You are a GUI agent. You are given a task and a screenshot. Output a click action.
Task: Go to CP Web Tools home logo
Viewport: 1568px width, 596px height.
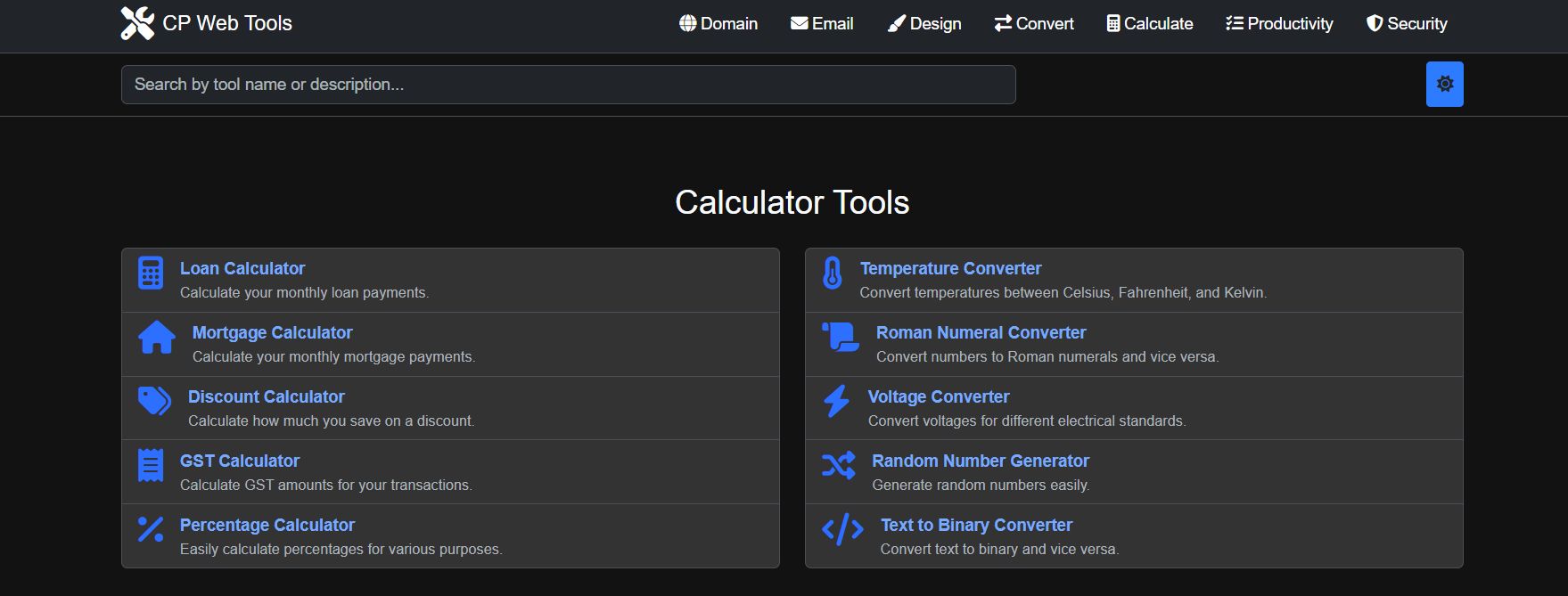(207, 24)
